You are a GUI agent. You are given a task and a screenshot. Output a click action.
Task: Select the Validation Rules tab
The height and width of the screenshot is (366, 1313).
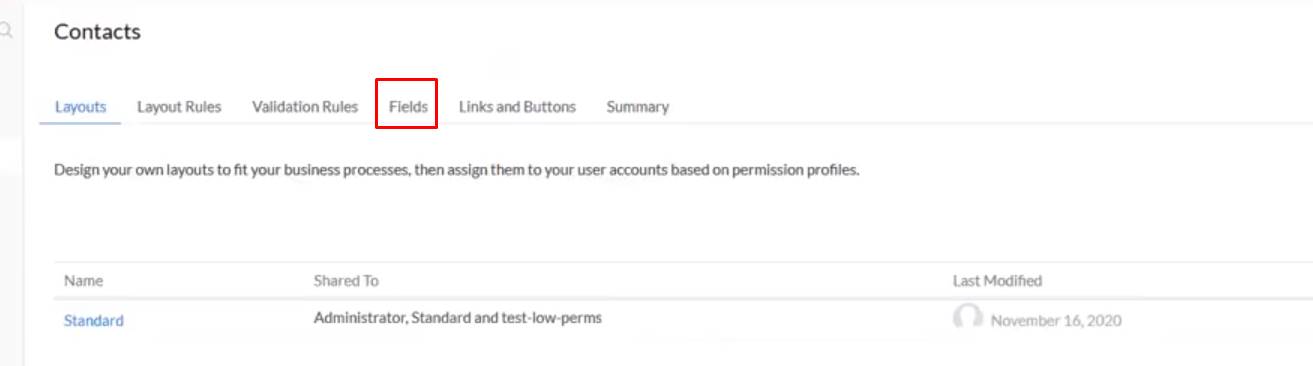(x=305, y=106)
